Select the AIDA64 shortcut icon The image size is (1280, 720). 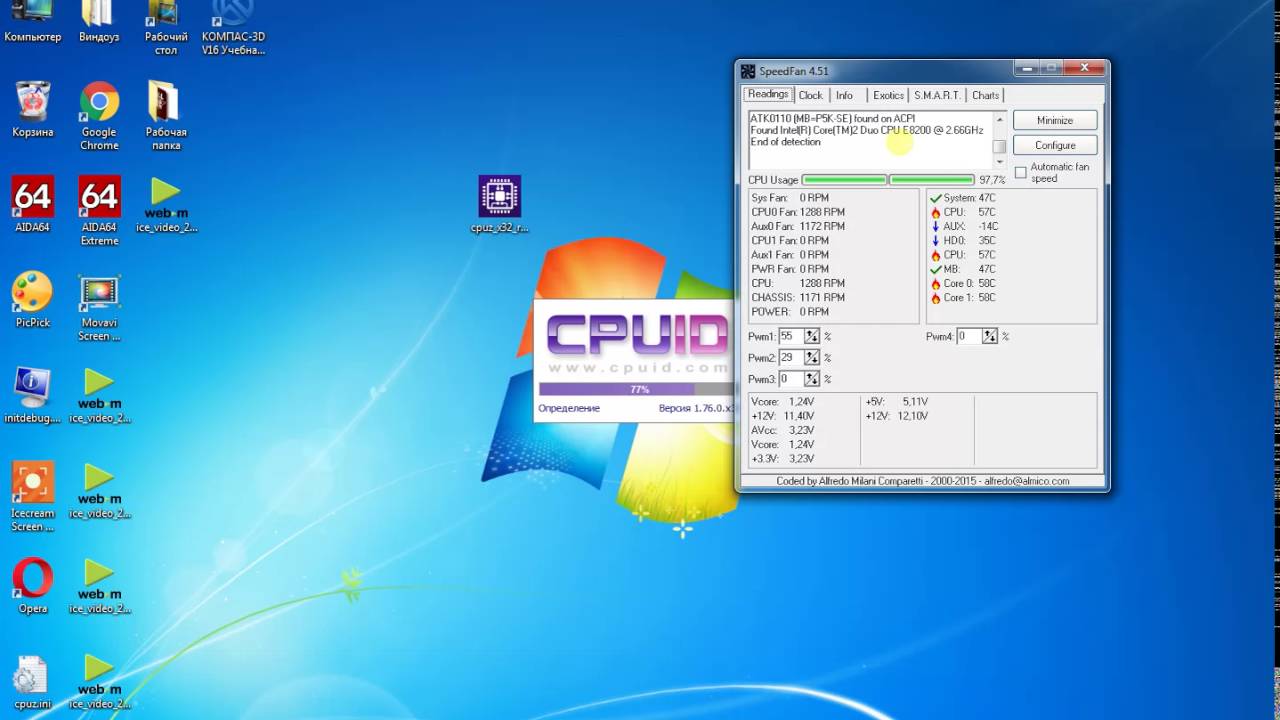tap(33, 205)
